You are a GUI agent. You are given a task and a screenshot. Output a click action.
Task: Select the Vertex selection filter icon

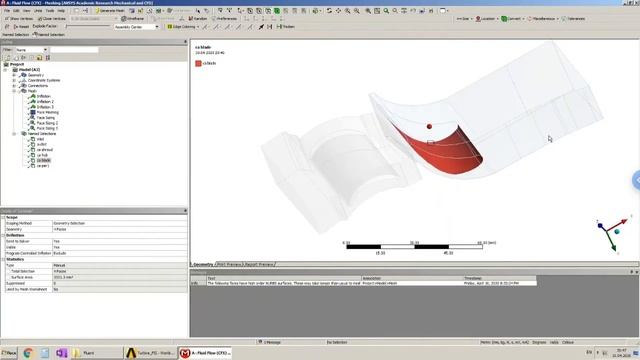click(x=250, y=11)
